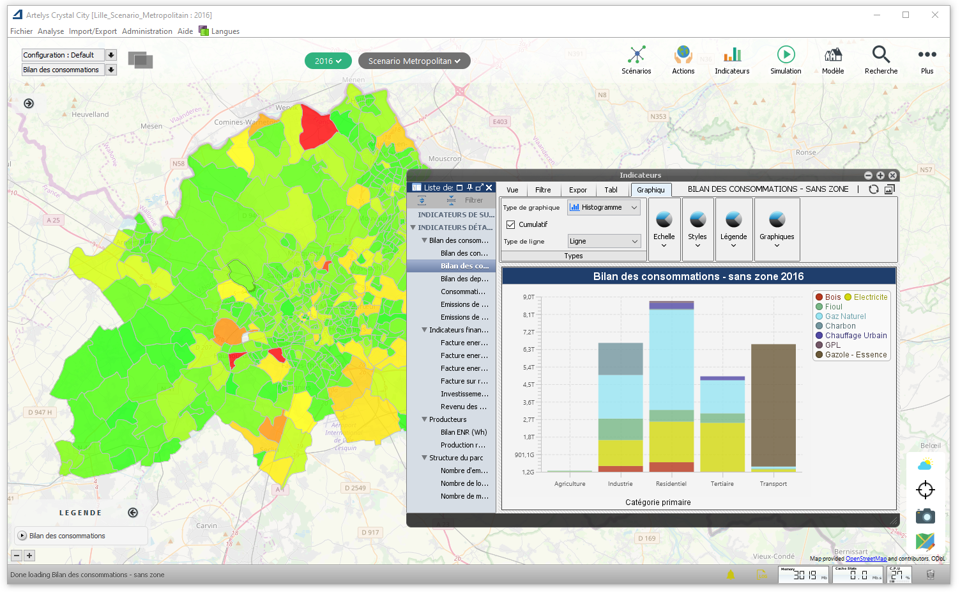Image resolution: width=960 pixels, height=592 pixels.
Task: Toggle the Cumulatif checkbox
Action: point(511,225)
